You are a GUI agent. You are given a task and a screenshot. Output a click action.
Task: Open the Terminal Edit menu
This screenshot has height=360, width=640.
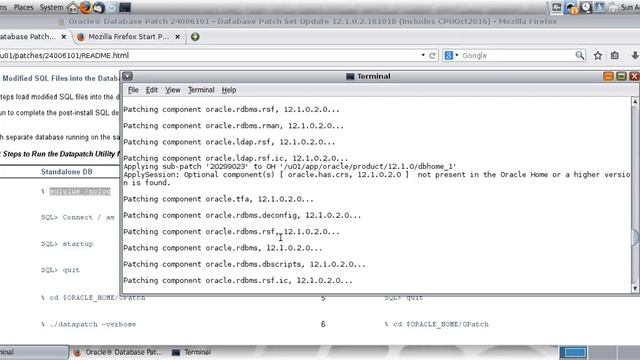(x=152, y=90)
